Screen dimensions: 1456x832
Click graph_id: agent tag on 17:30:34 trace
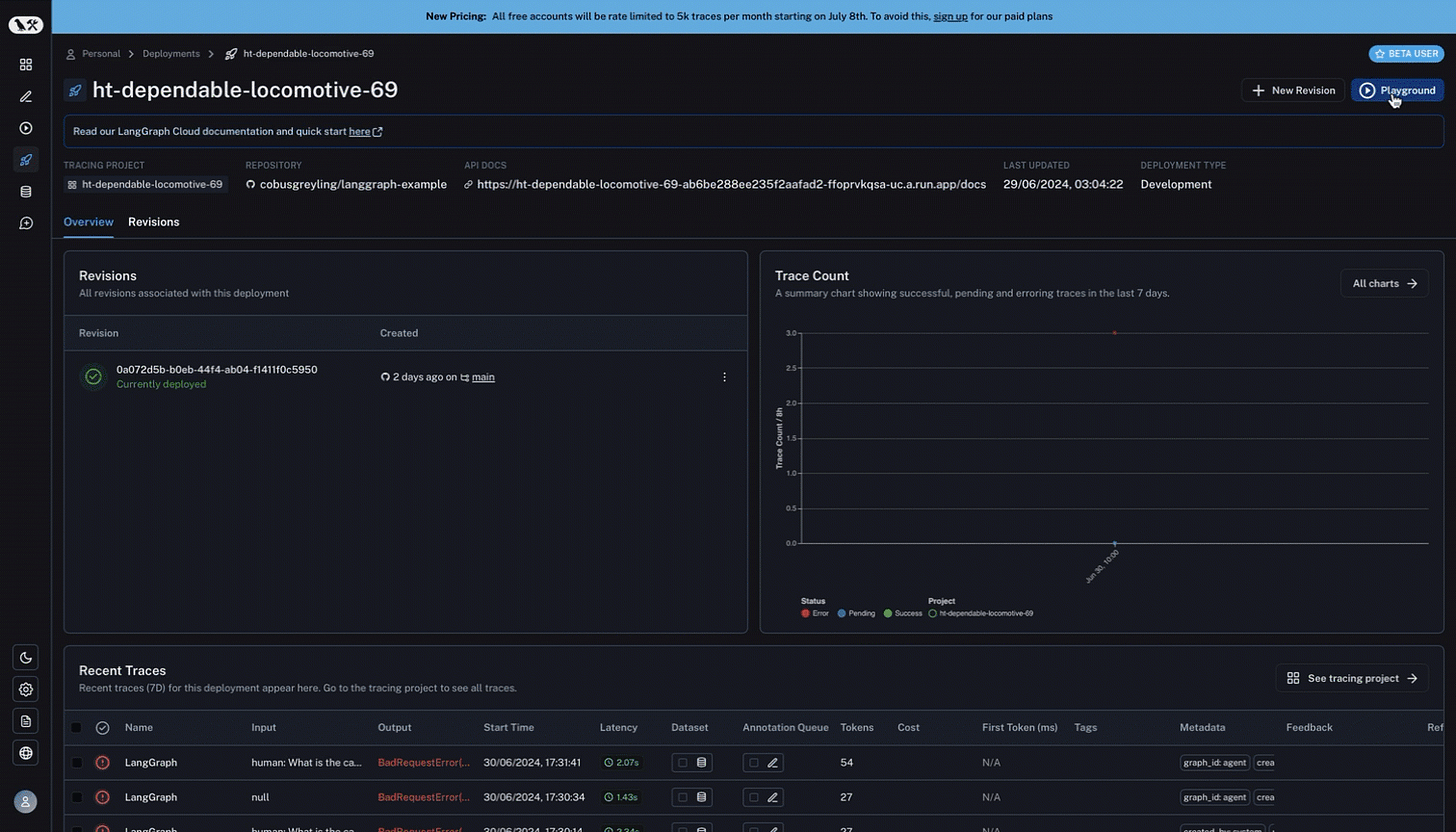(x=1215, y=798)
